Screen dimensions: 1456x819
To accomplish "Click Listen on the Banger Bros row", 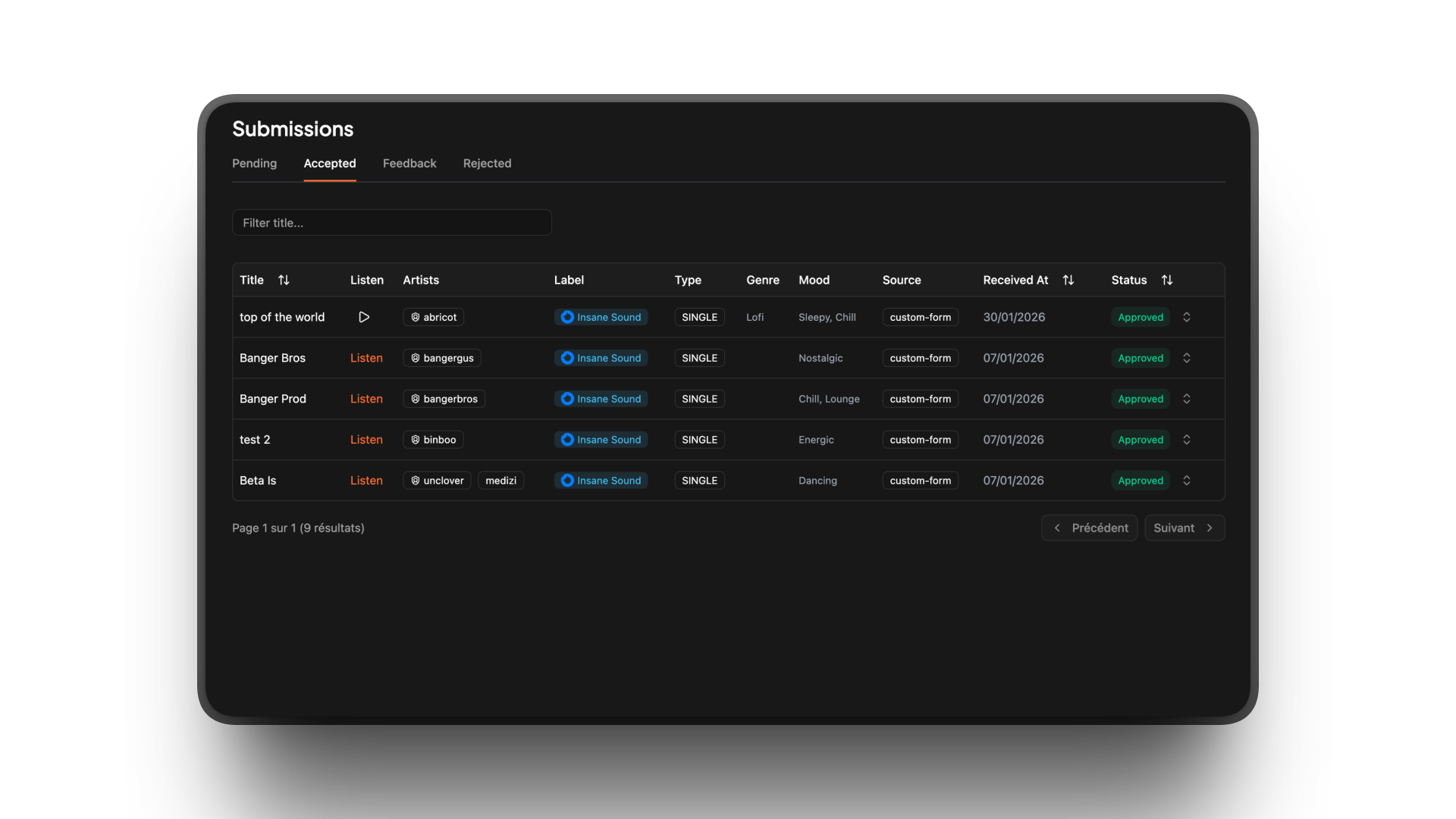I will [366, 357].
